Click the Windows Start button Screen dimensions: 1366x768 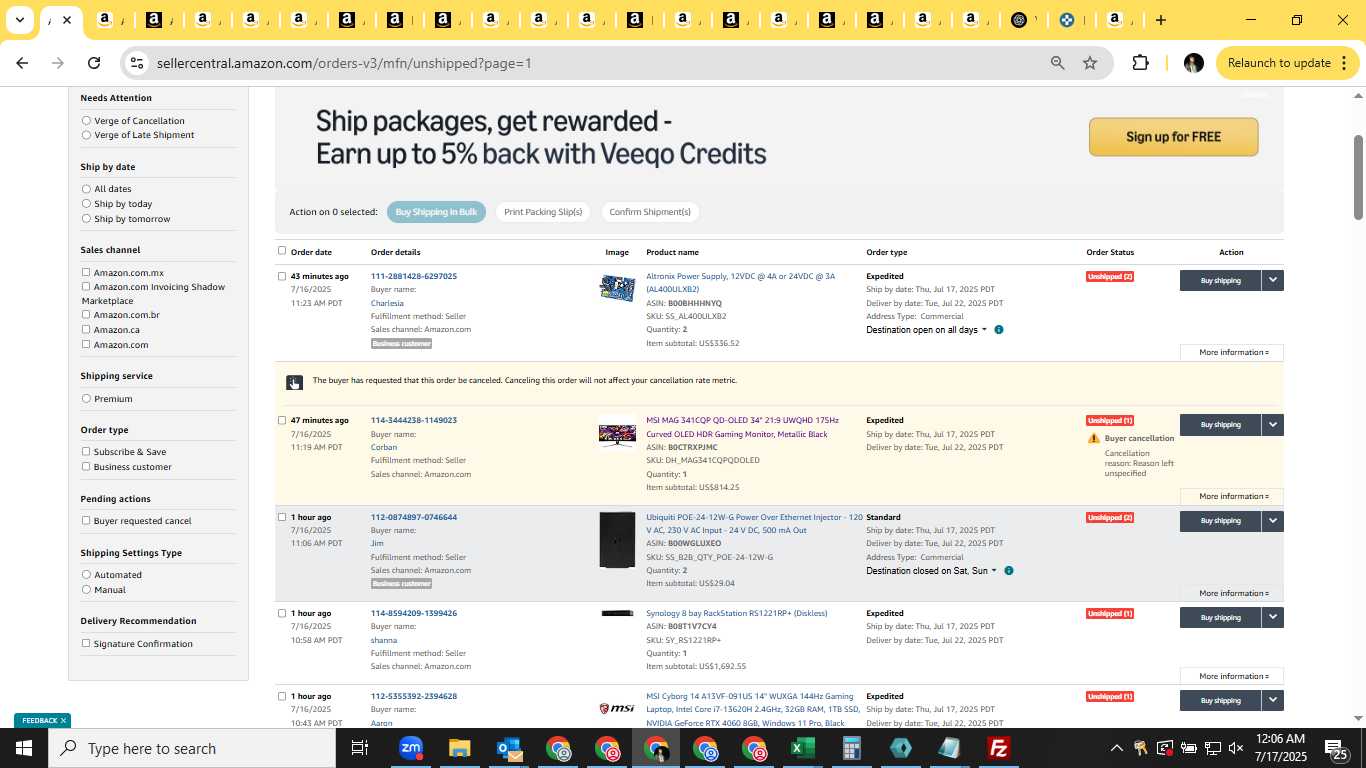(x=24, y=748)
